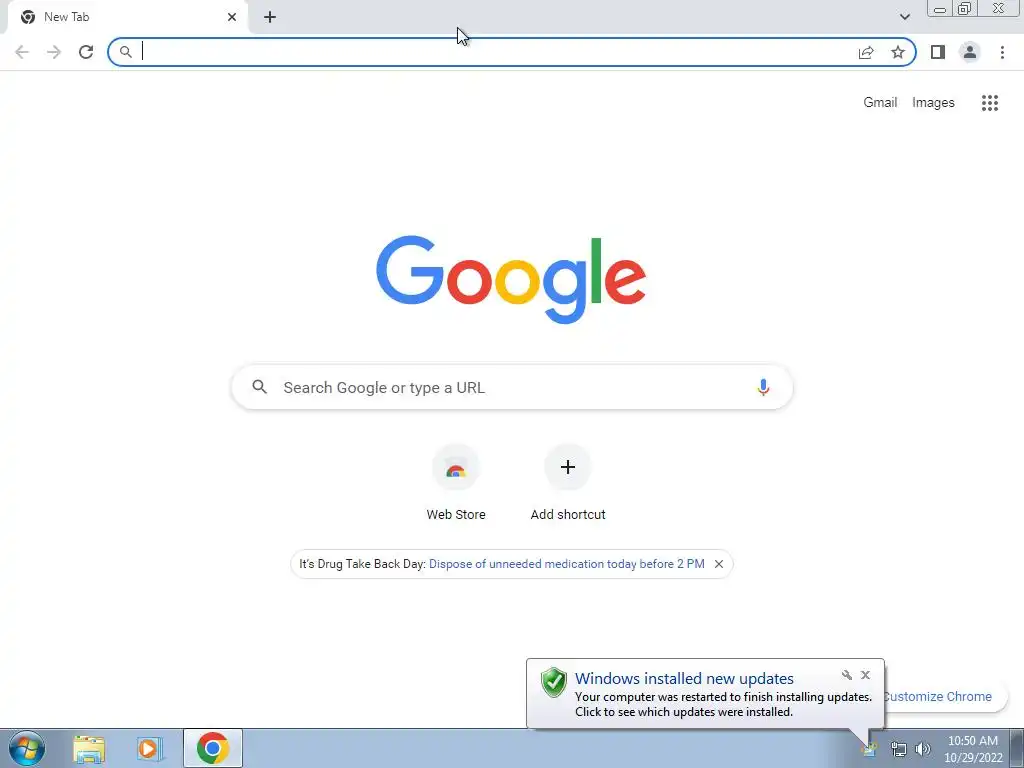The width and height of the screenshot is (1024, 768).
Task: Click the Google logo
Action: 511,280
